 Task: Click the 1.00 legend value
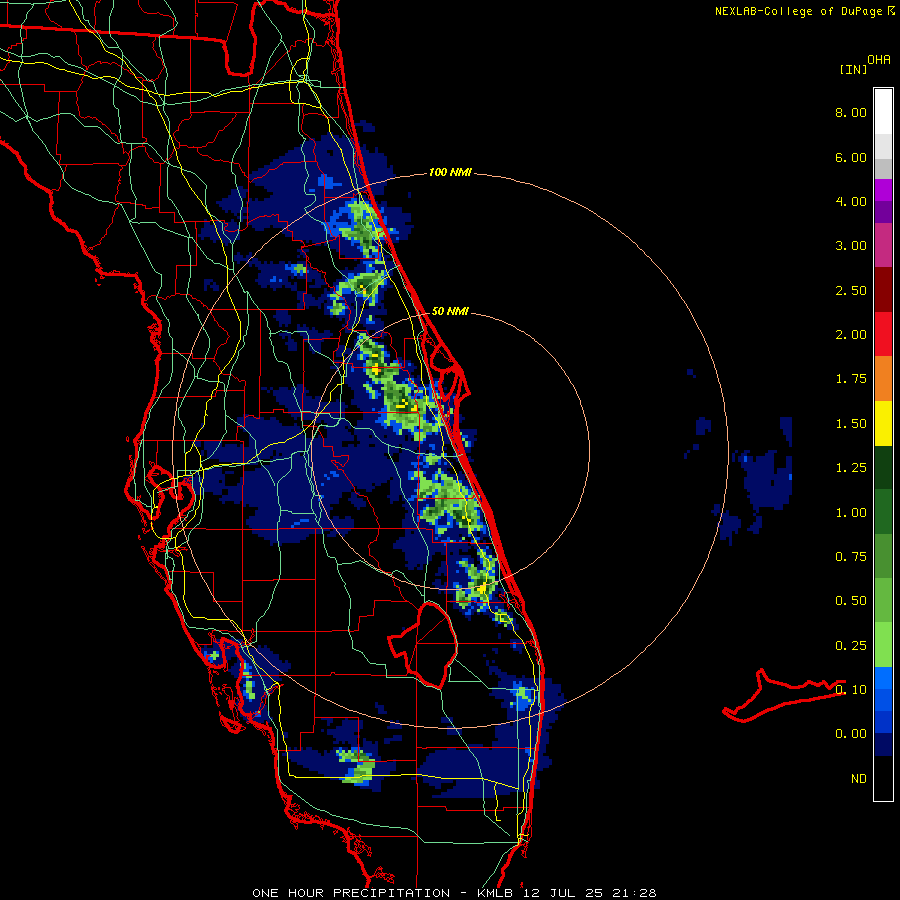851,513
